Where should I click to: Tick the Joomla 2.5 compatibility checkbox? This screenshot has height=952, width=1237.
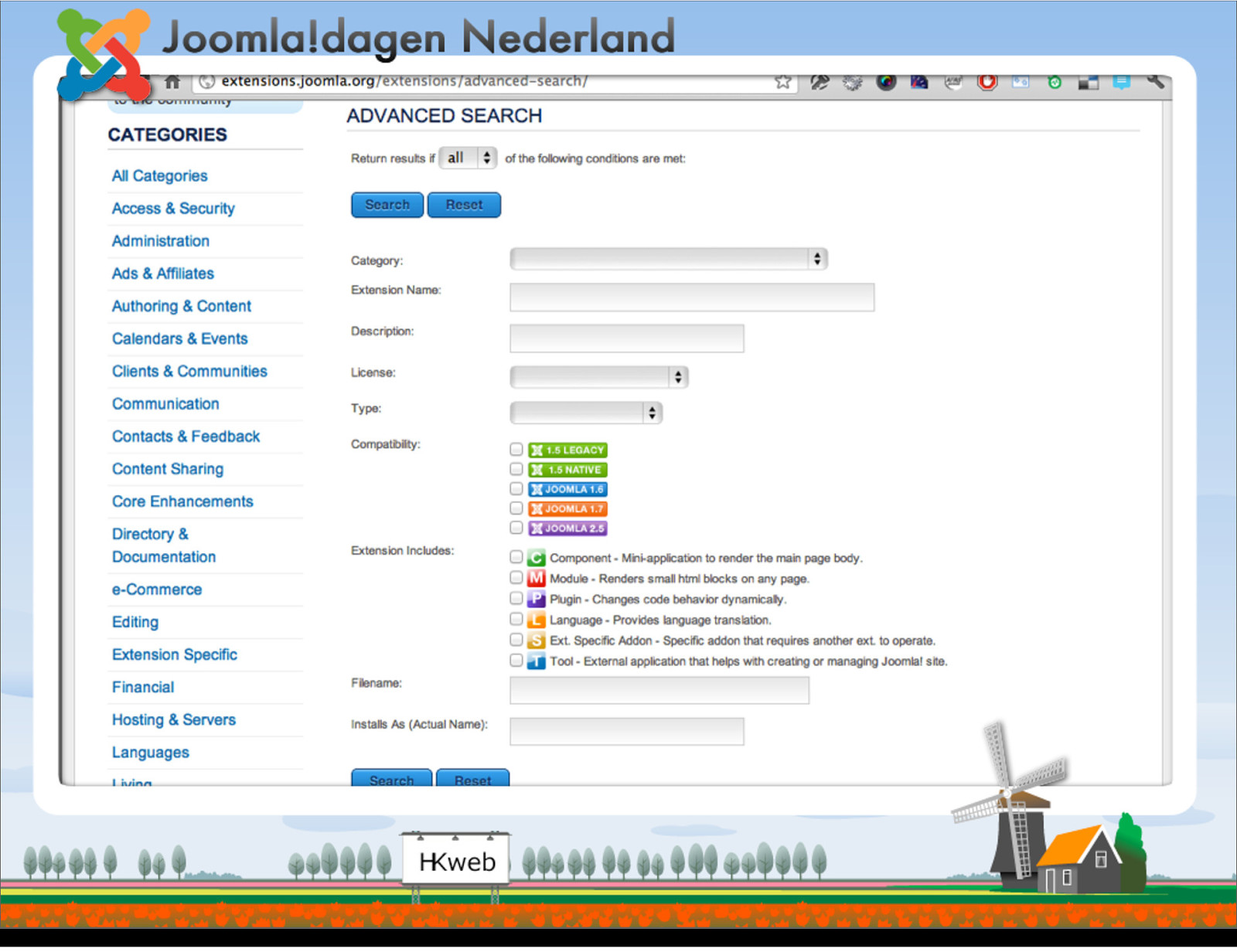516,527
